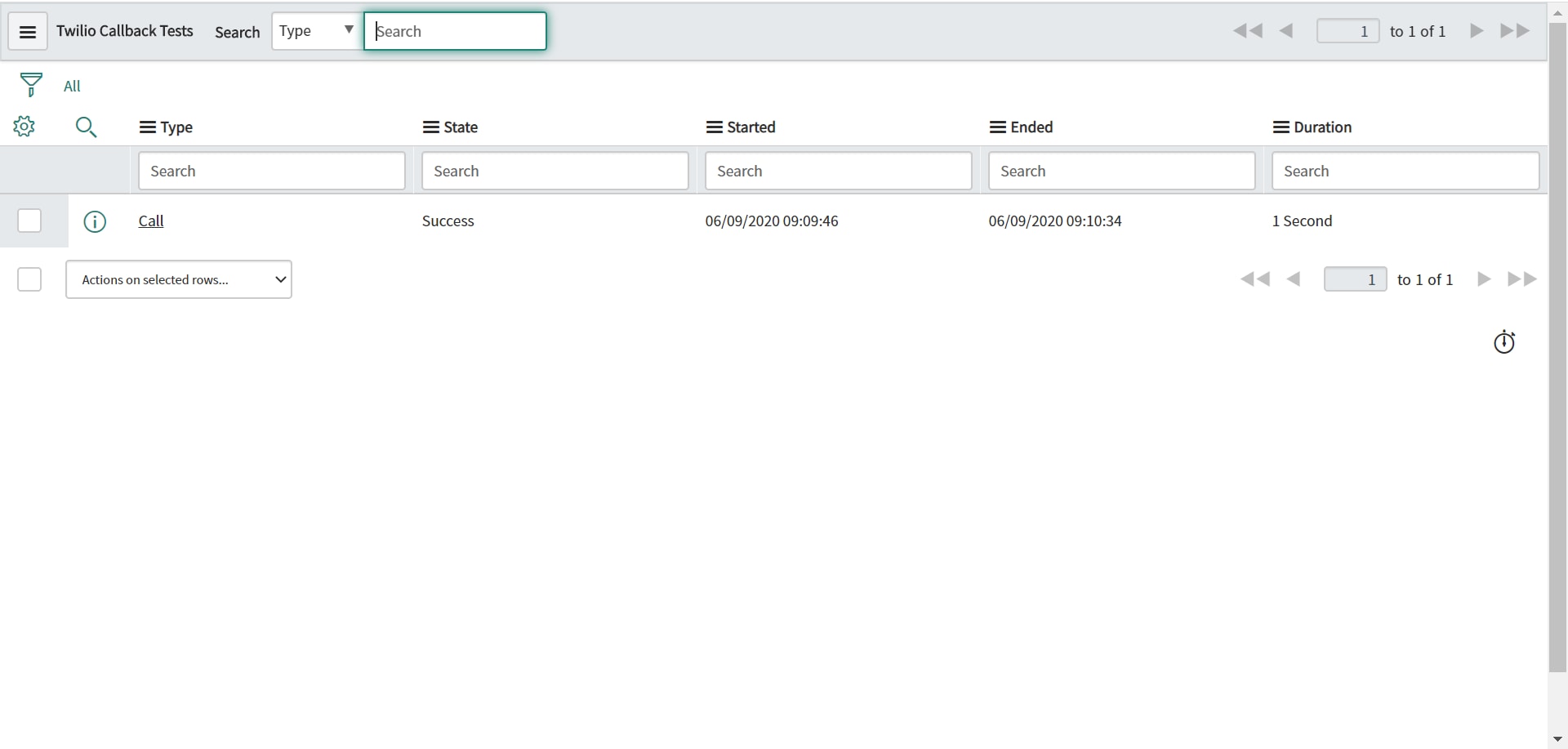Go to first page in bottom pagination
This screenshot has height=749, width=1568.
tap(1254, 279)
